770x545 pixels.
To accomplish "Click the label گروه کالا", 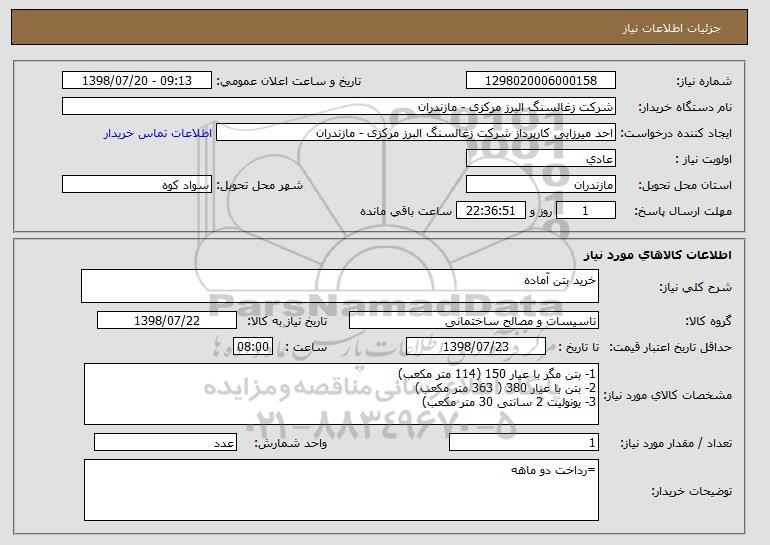I will pos(708,321).
